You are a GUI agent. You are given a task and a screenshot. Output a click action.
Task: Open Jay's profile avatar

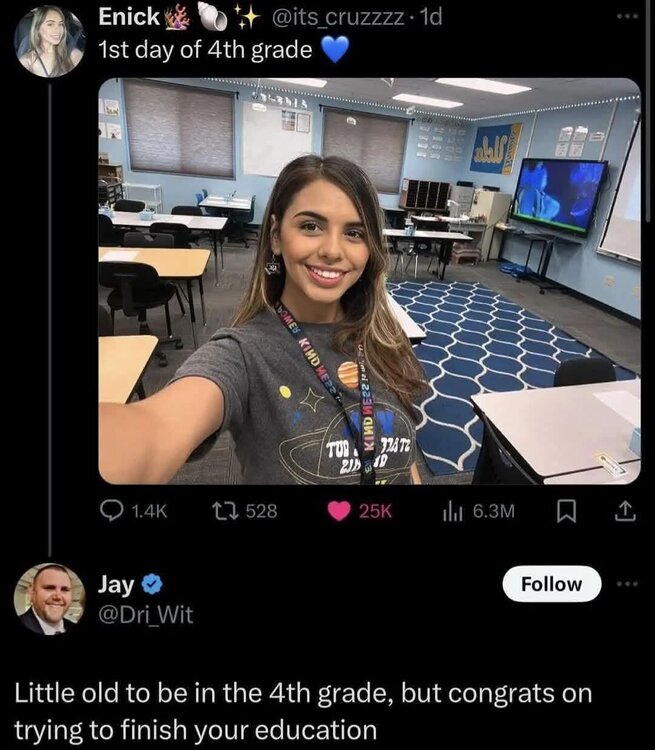(49, 599)
